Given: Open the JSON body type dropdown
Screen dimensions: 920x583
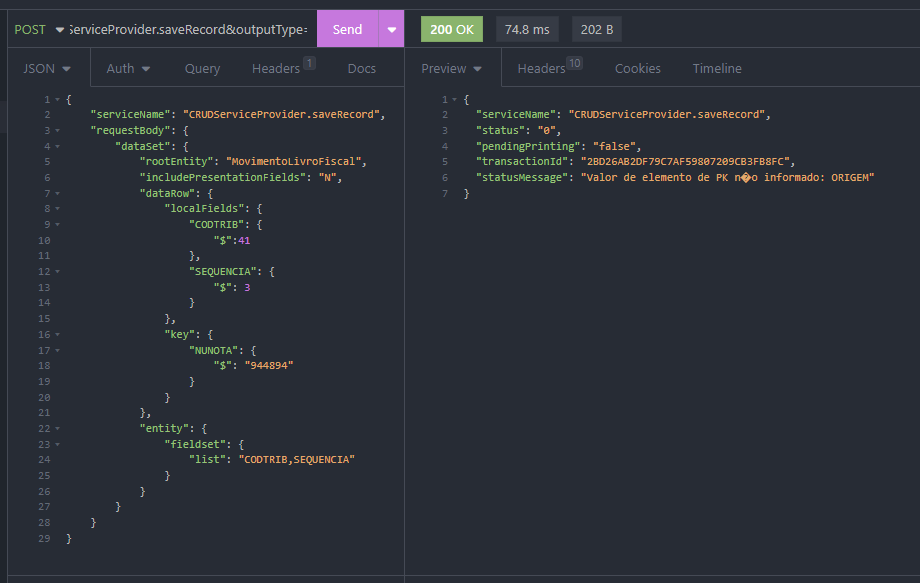Looking at the screenshot, I should click(46, 69).
